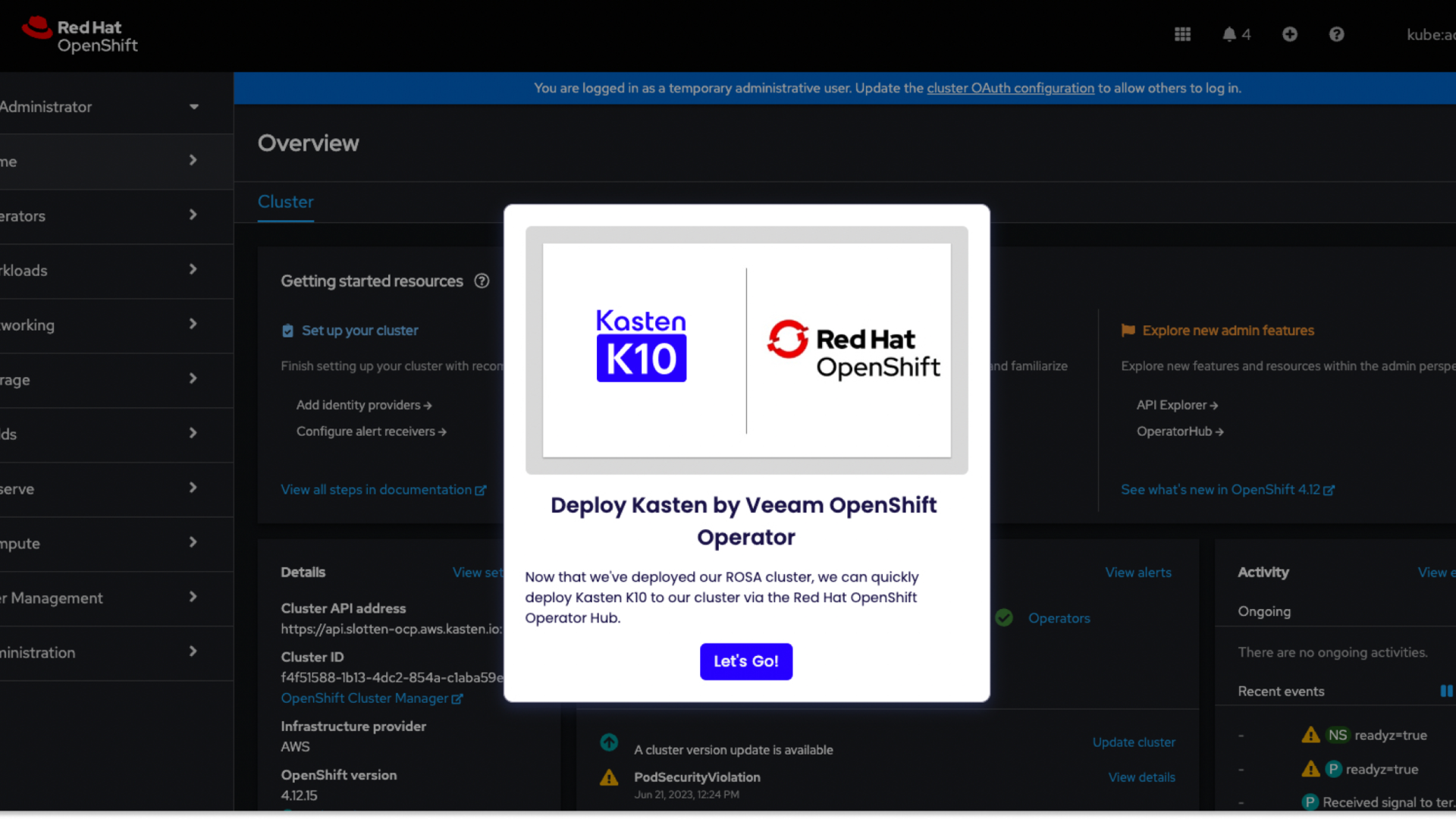Open the Operators status link
The image size is (1456, 819).
1059,618
